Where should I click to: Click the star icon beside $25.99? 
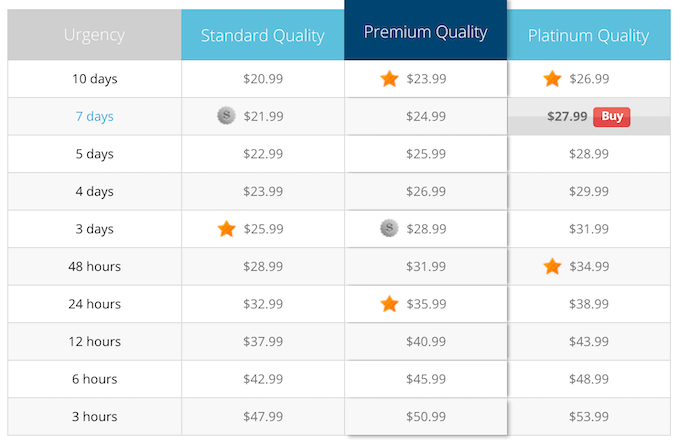pos(226,229)
